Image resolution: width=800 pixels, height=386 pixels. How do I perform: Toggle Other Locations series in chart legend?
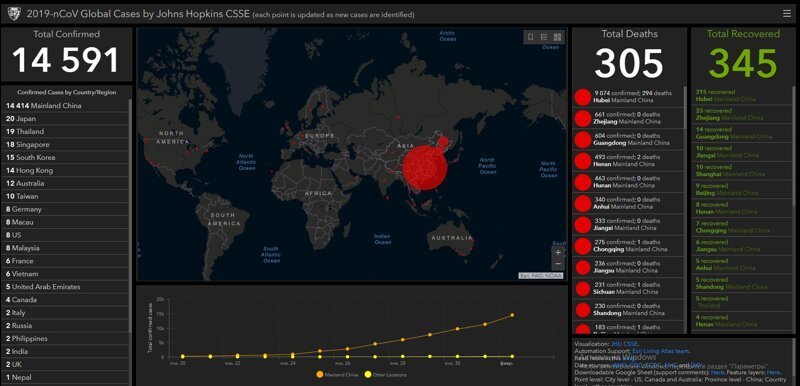(x=385, y=375)
